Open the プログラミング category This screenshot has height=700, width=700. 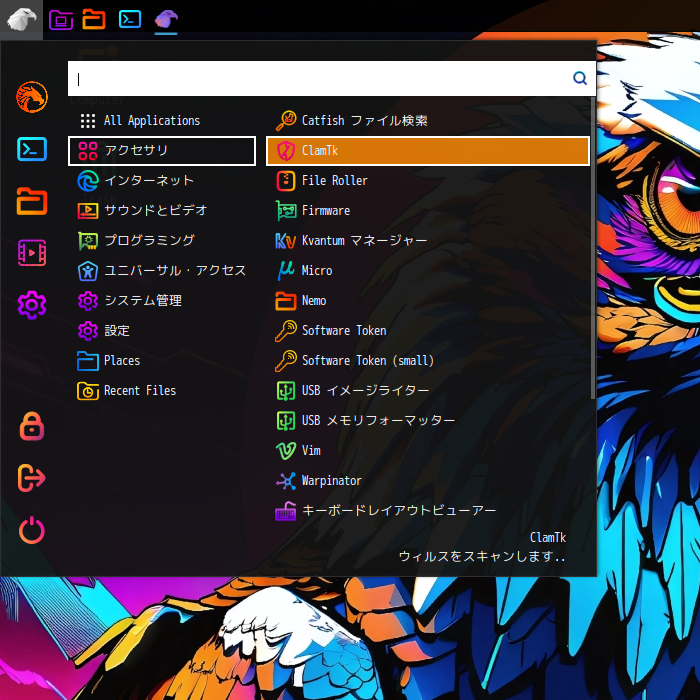(x=162, y=241)
